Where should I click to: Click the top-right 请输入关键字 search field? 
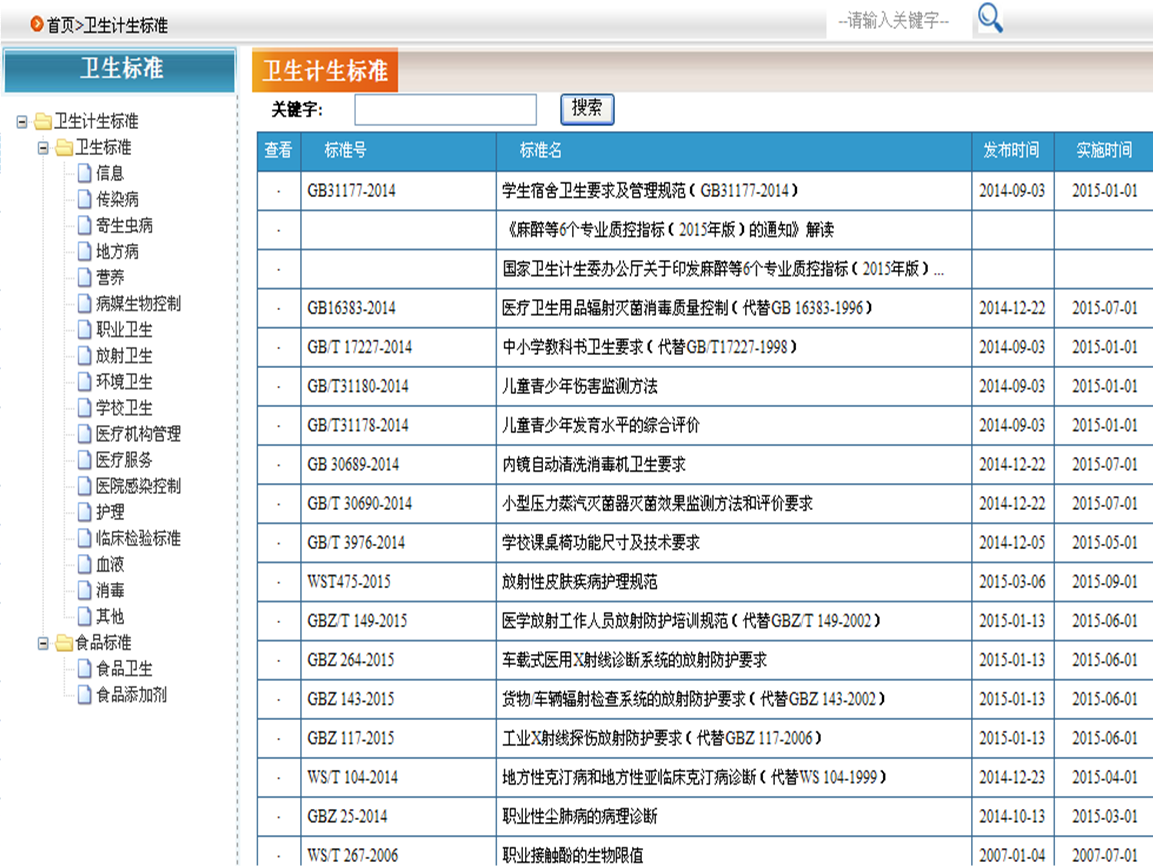pyautogui.click(x=897, y=18)
